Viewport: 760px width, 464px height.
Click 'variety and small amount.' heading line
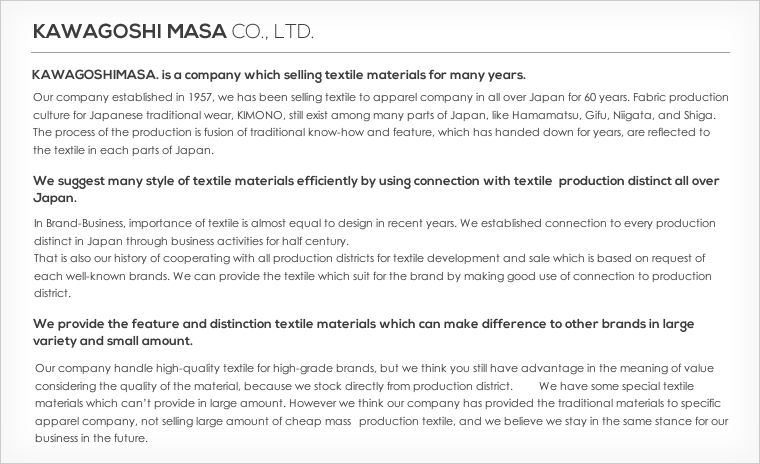pyautogui.click(x=112, y=341)
